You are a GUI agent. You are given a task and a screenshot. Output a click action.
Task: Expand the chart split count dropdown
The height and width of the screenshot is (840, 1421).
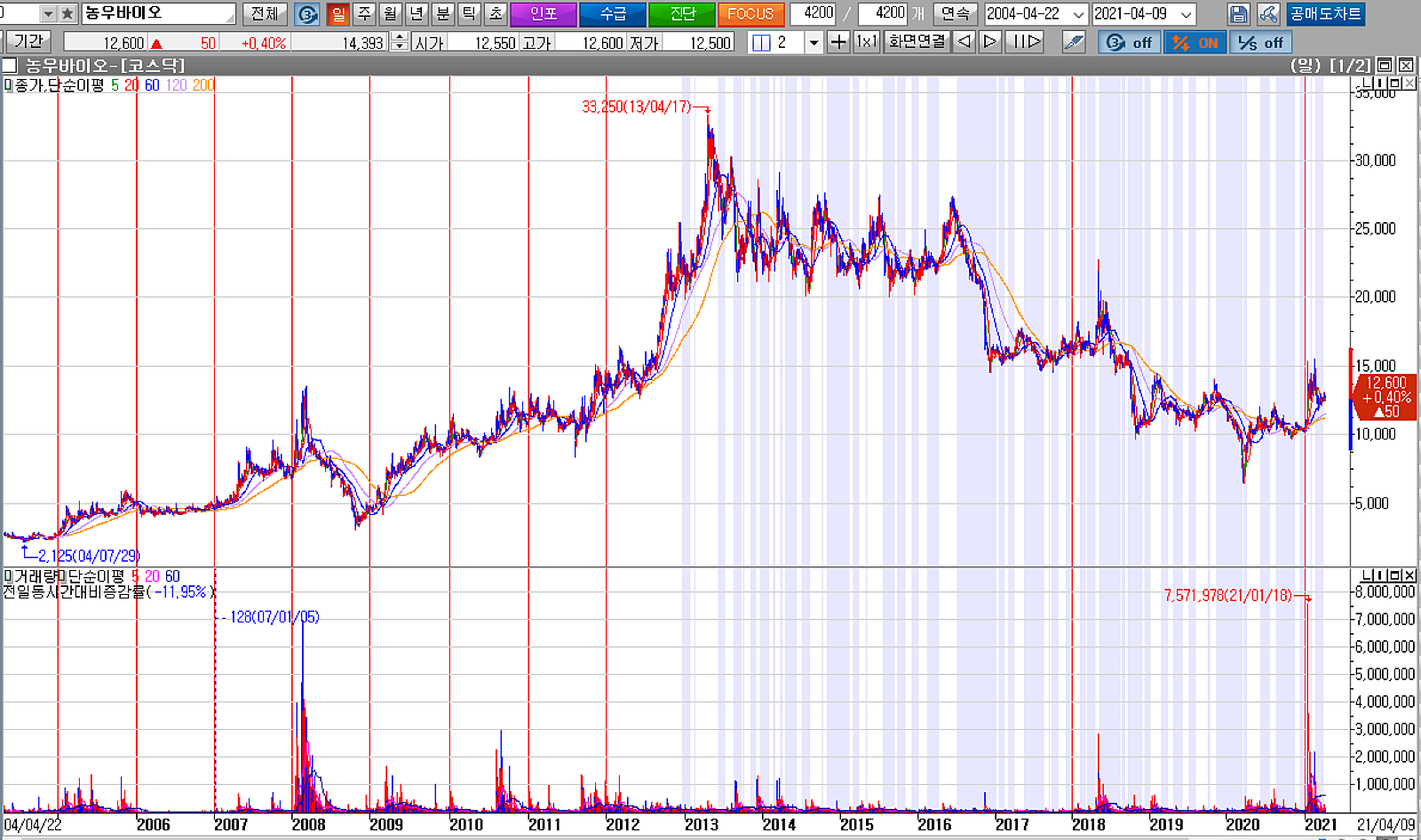pos(814,42)
